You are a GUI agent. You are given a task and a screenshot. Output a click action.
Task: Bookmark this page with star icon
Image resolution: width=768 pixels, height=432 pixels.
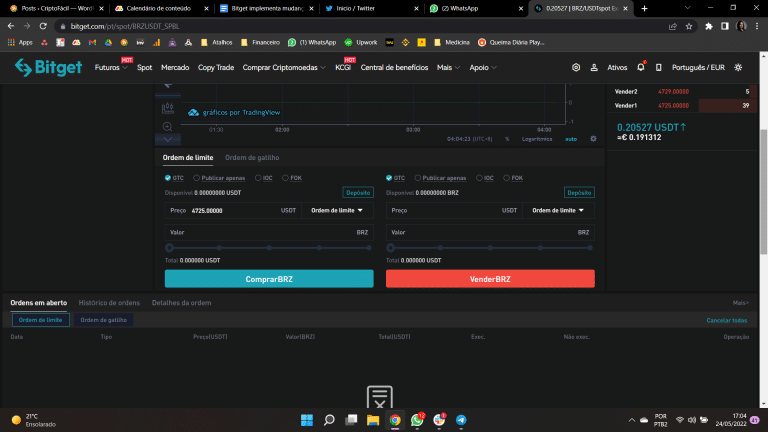coord(689,26)
